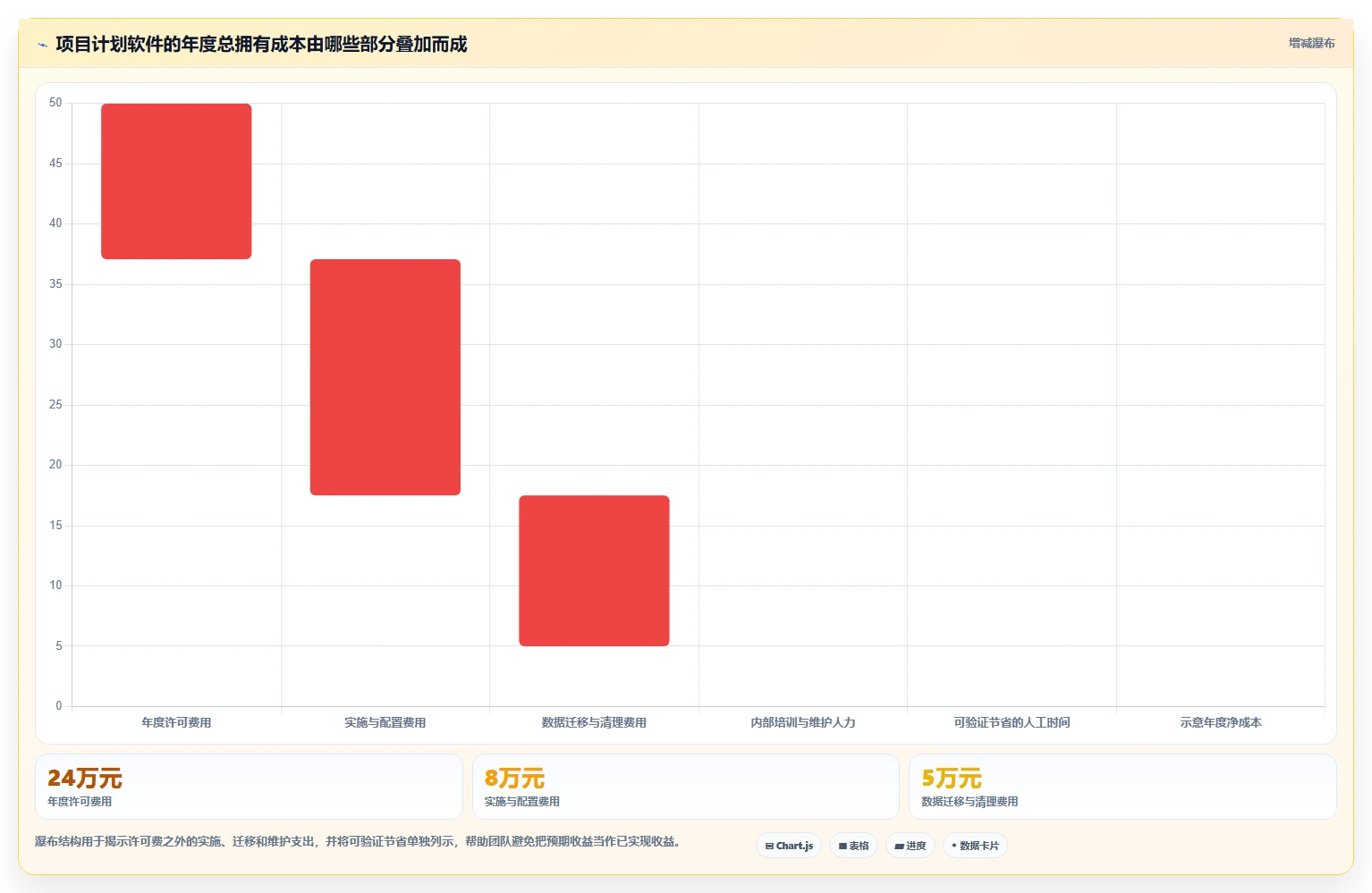The height and width of the screenshot is (893, 1372).
Task: Click the title icon beside 项目计划软件 heading
Action: click(42, 45)
